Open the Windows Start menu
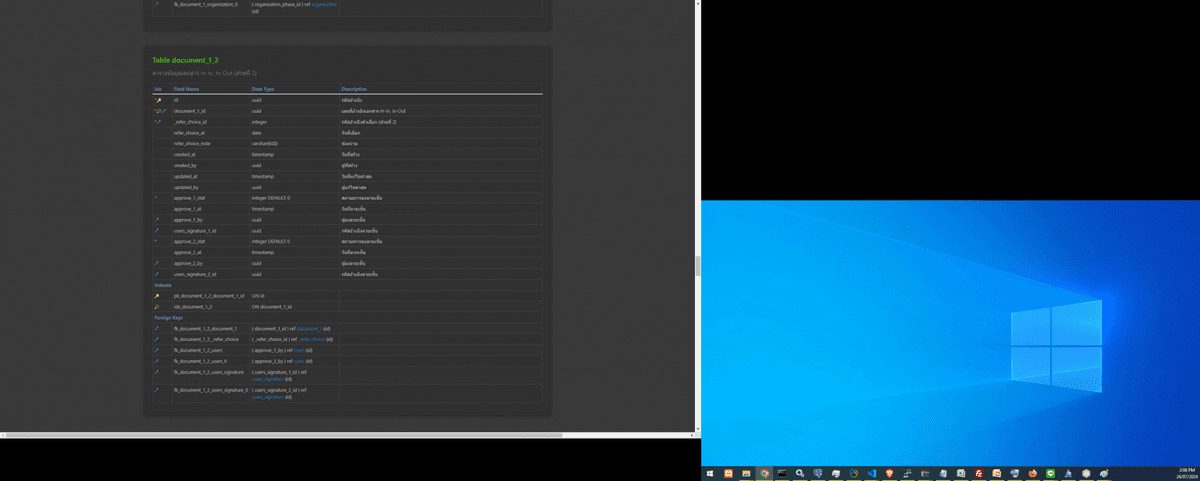This screenshot has width=1200, height=481. click(710, 473)
